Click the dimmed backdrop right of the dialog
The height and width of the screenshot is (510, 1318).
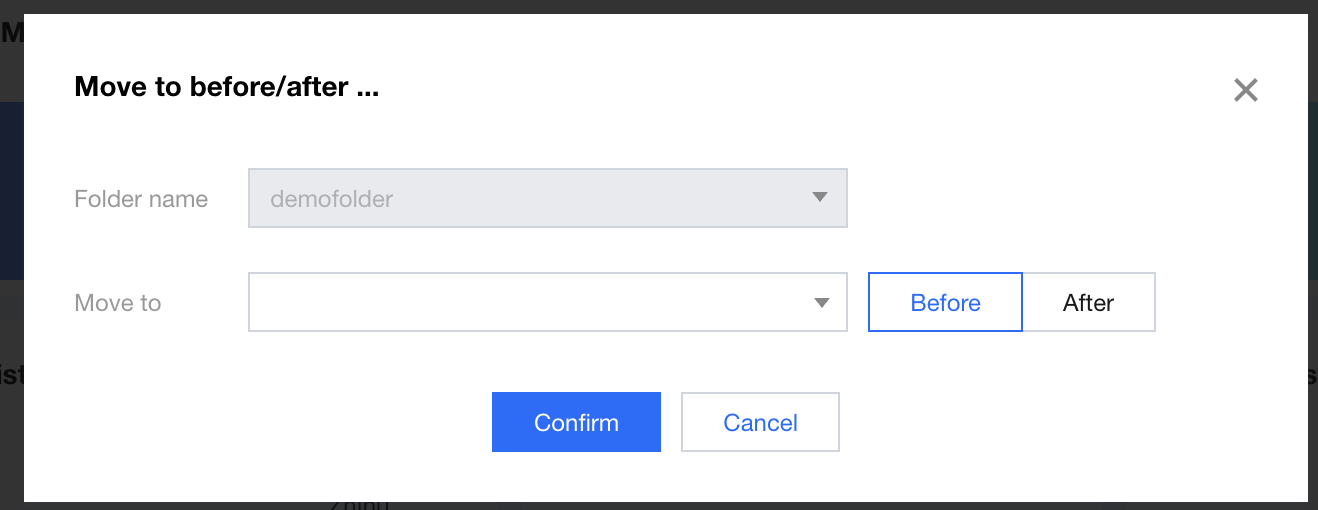[1312, 250]
